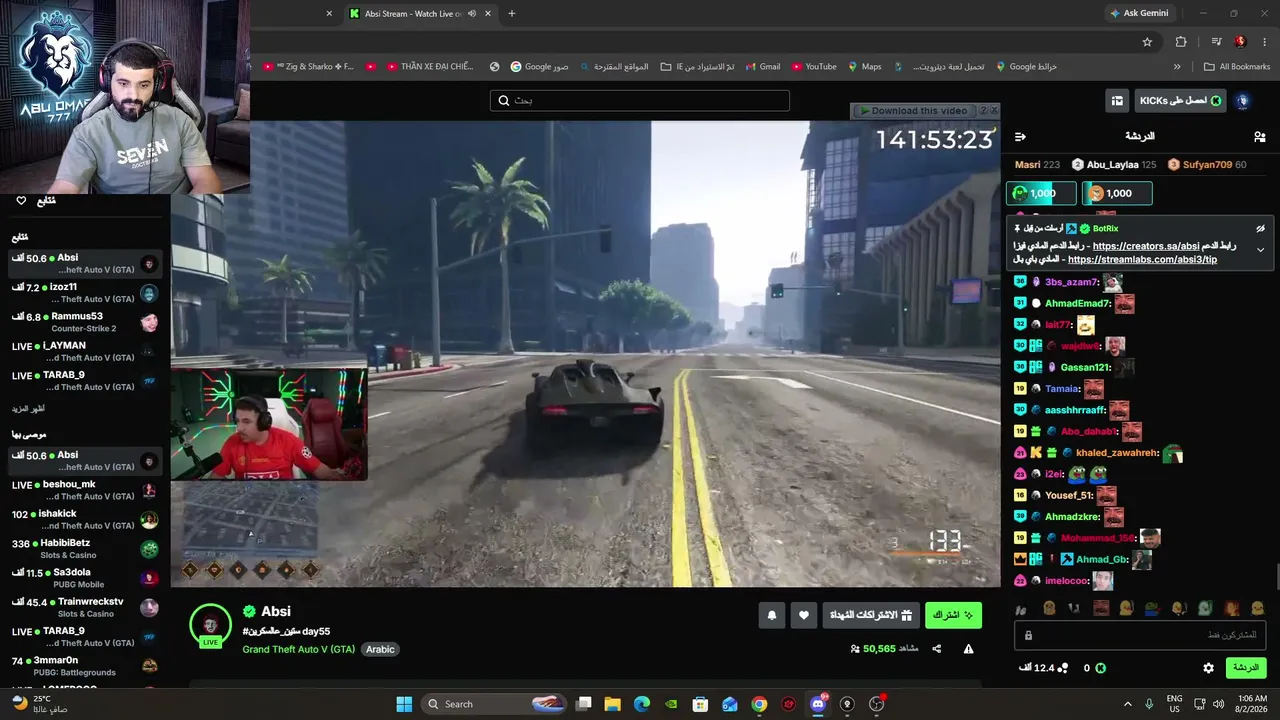Open Discord from the taskbar
The height and width of the screenshot is (720, 1280).
pyautogui.click(x=818, y=704)
